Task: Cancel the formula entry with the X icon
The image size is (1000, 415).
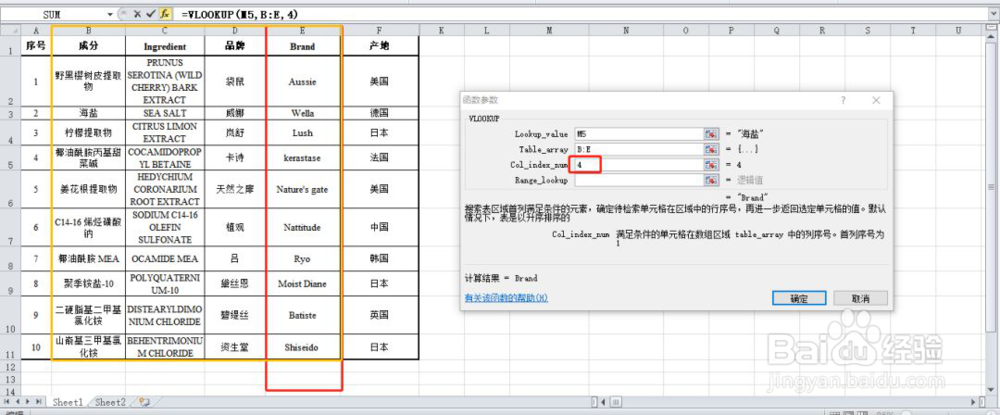Action: click(137, 13)
